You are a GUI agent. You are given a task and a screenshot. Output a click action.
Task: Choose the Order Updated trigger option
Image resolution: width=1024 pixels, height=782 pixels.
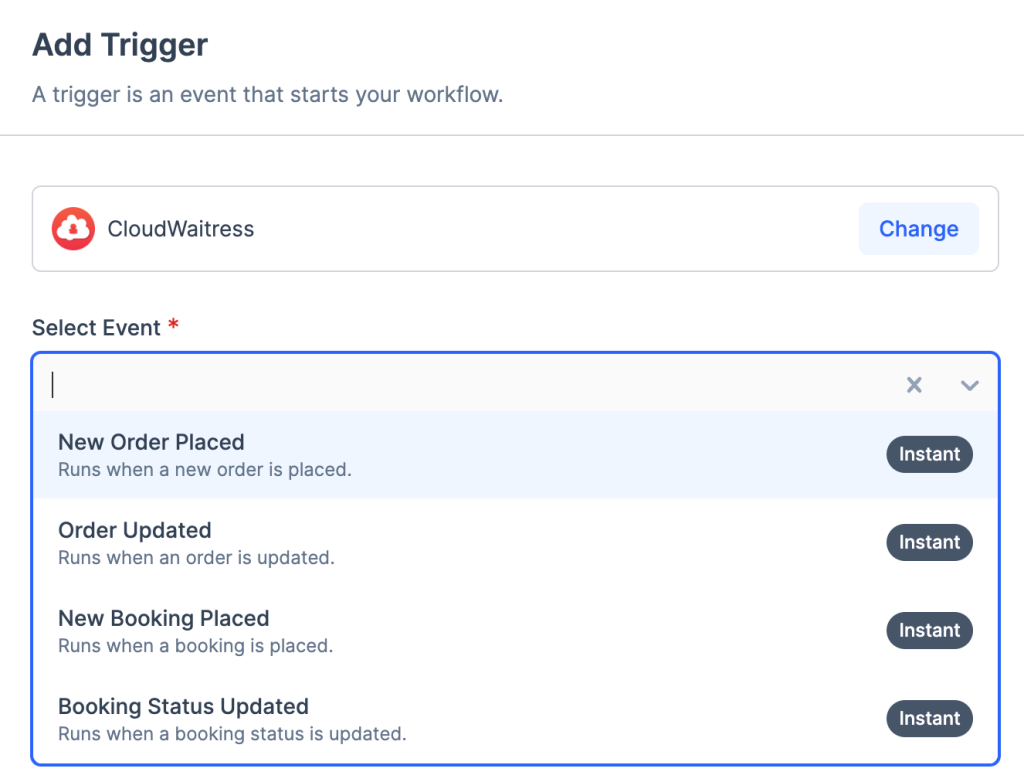pyautogui.click(x=135, y=530)
